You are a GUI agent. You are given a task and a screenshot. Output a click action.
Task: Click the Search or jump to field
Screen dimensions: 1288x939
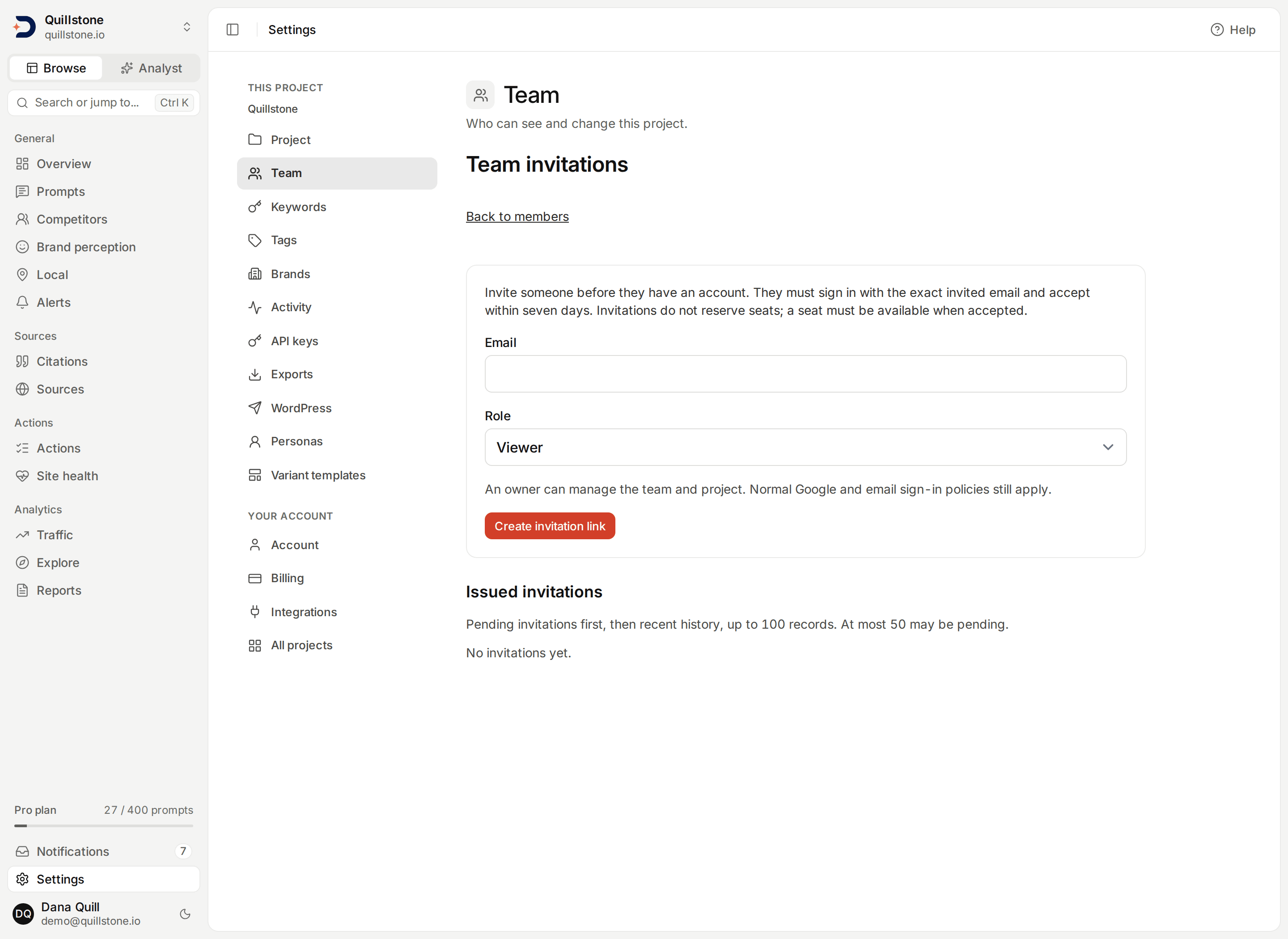click(x=103, y=103)
